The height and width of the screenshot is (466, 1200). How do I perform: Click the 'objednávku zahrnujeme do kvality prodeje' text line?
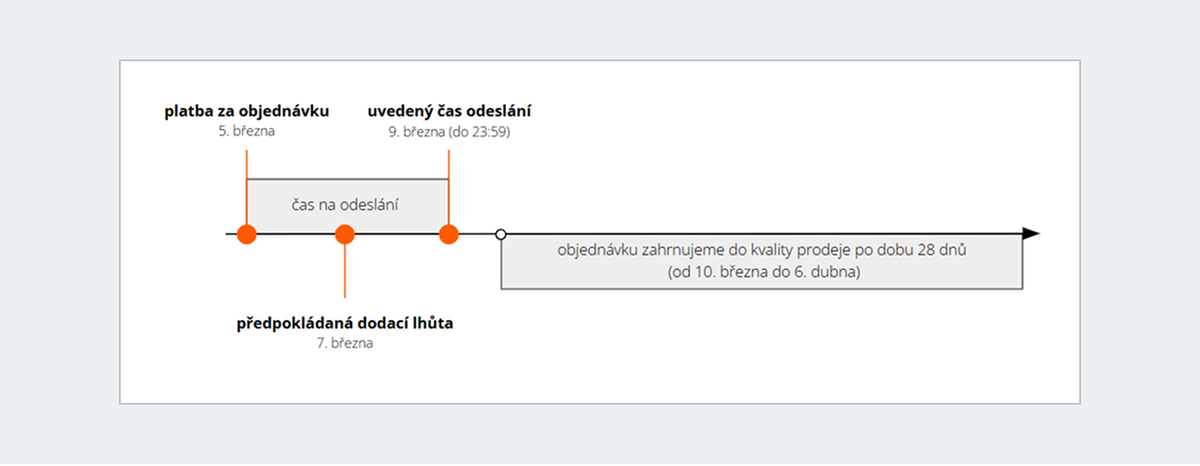pos(762,250)
